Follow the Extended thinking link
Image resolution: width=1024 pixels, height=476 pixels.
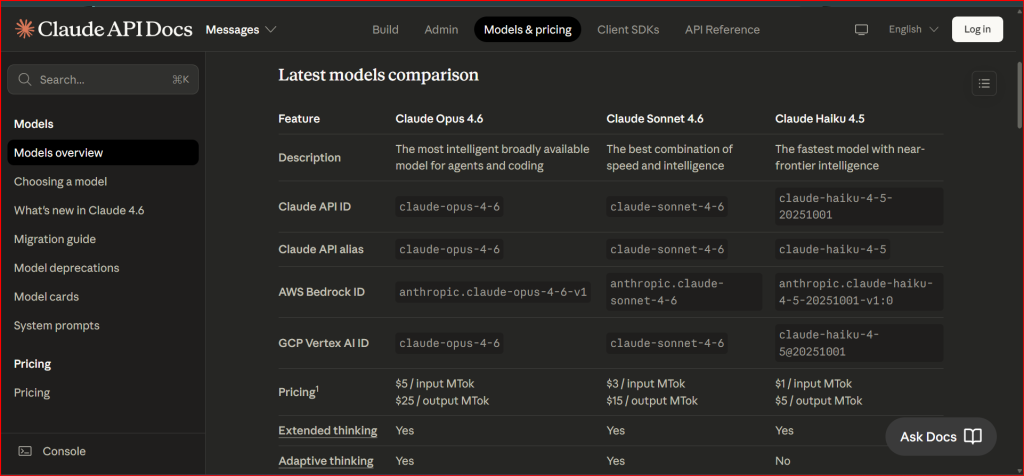tap(327, 431)
